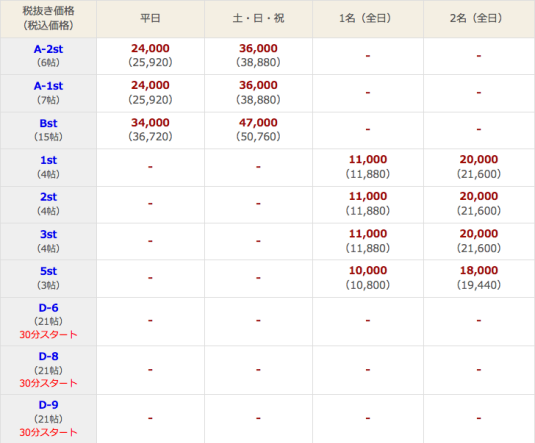The height and width of the screenshot is (443, 535).
Task: Click 30分スタート text under D-6
Action: pyautogui.click(x=48, y=334)
